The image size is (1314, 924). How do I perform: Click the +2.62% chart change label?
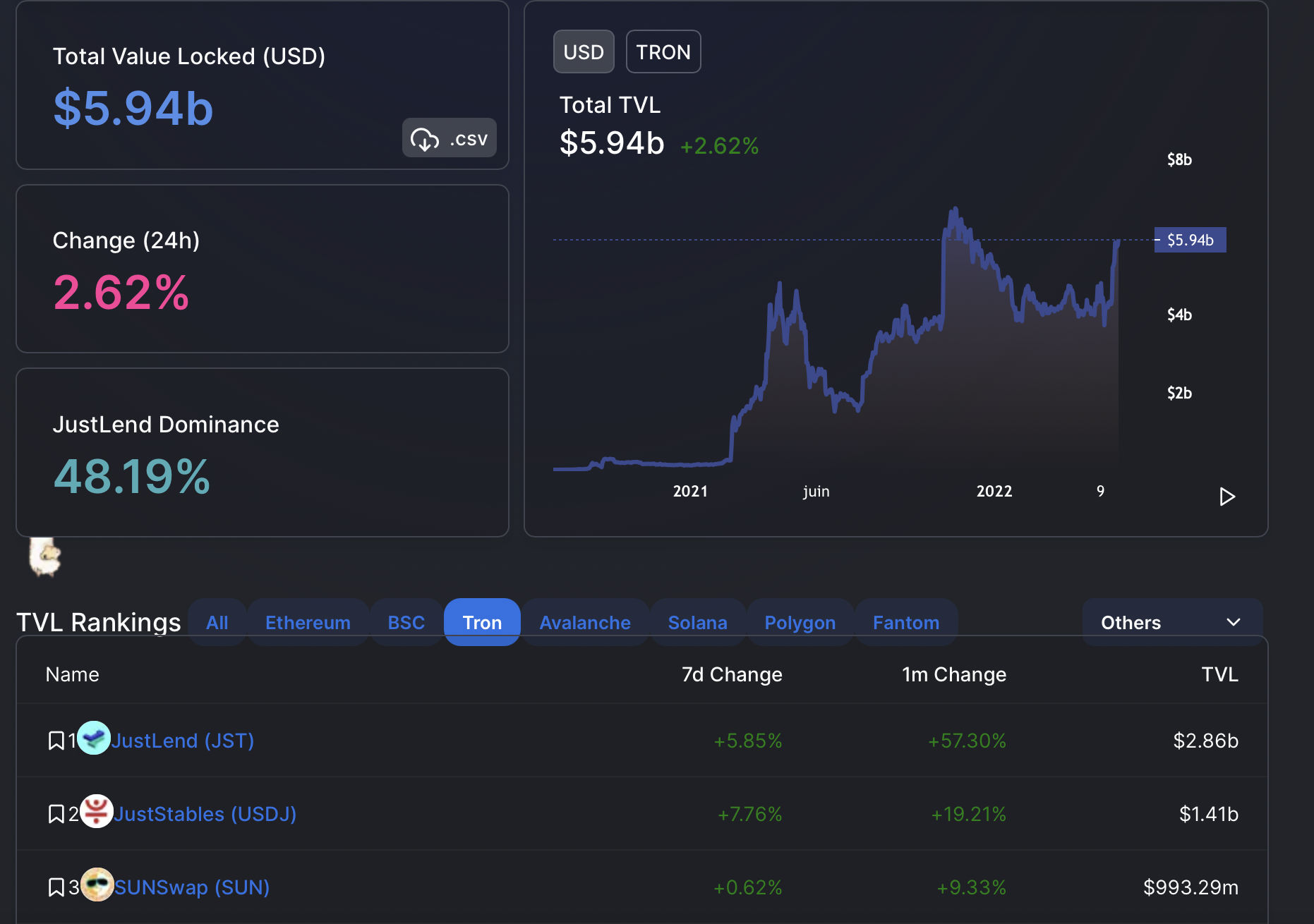tap(719, 146)
